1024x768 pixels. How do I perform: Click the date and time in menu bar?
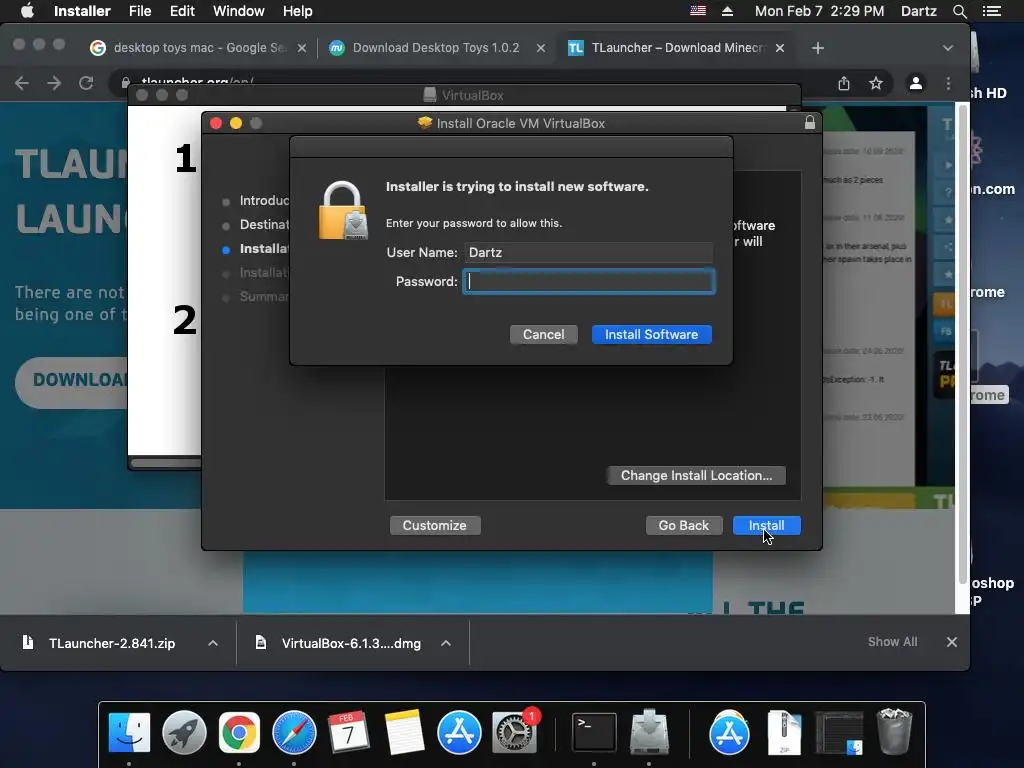pyautogui.click(x=820, y=11)
